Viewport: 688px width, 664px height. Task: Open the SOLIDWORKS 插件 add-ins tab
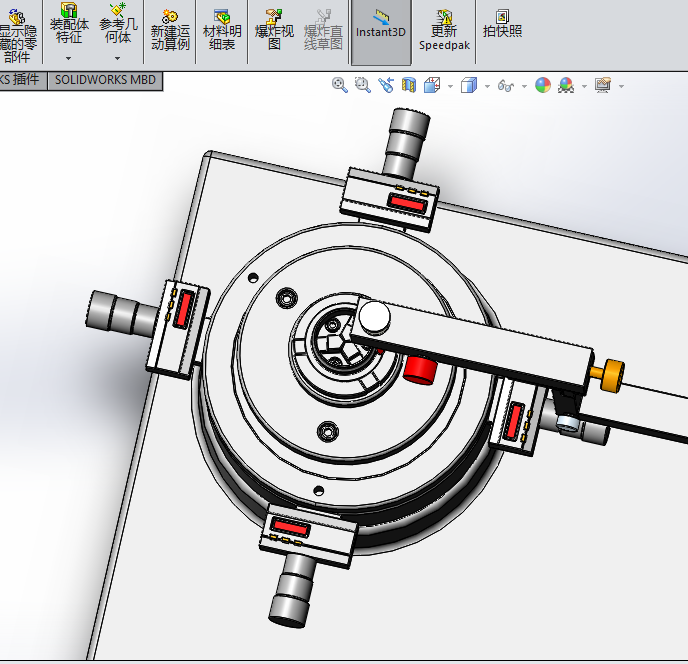point(20,80)
